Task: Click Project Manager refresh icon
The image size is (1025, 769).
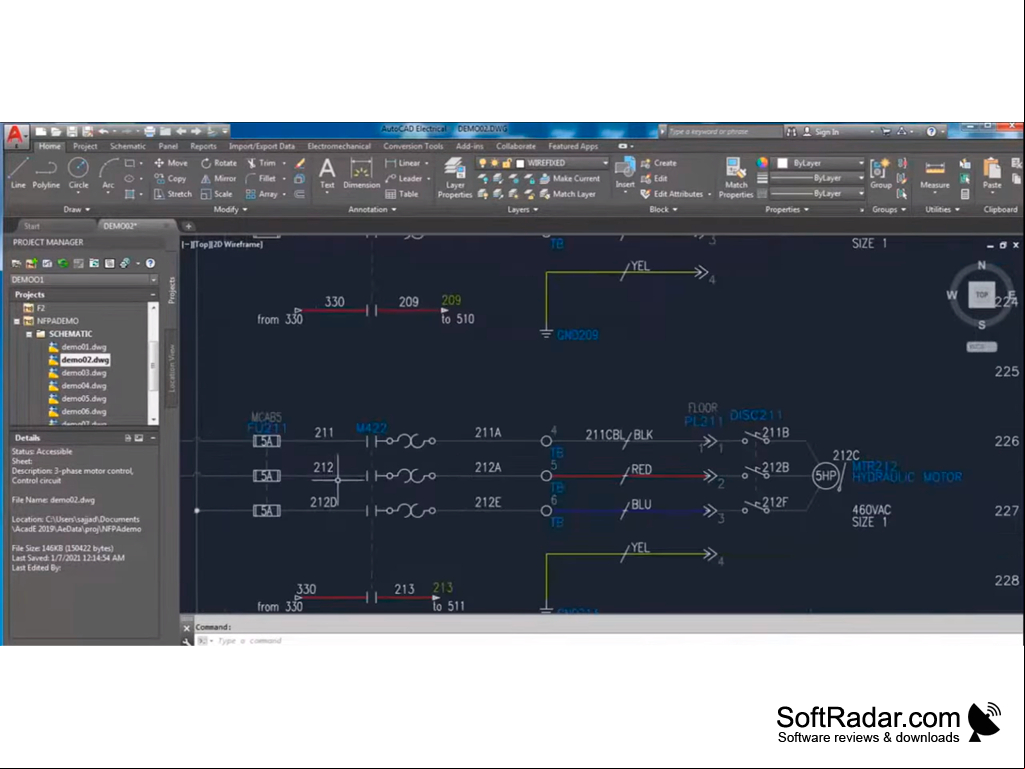Action: 63,264
